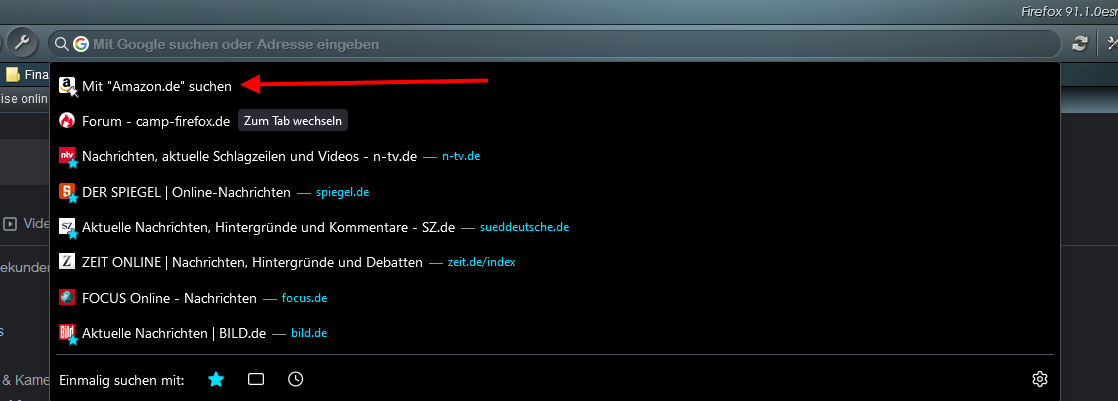The image size is (1118, 401).
Task: Click the Amazon search engine icon
Action: (68, 86)
